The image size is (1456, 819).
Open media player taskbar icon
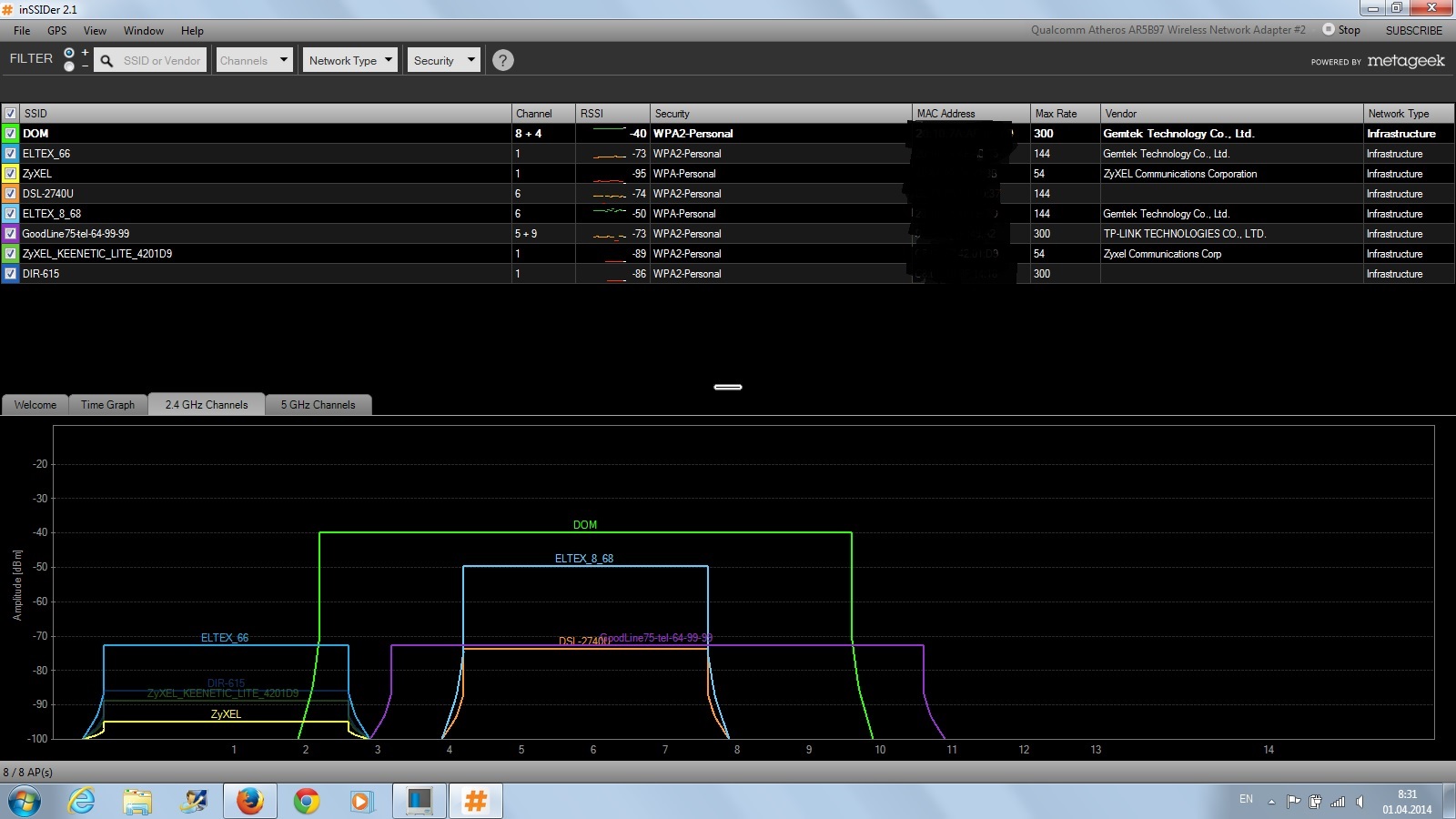pyautogui.click(x=362, y=802)
